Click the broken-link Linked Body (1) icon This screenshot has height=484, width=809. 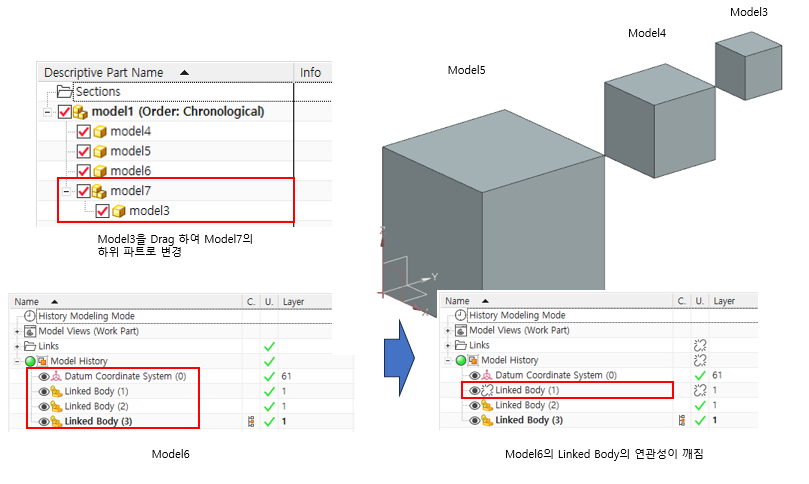[488, 390]
